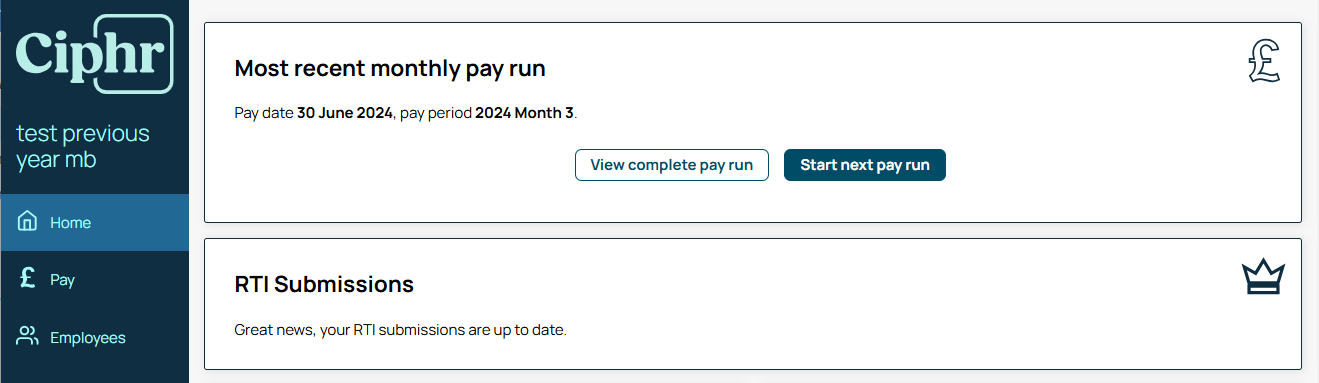Viewport: 1319px width, 383px height.
Task: Open the Employees section label
Action: (88, 338)
